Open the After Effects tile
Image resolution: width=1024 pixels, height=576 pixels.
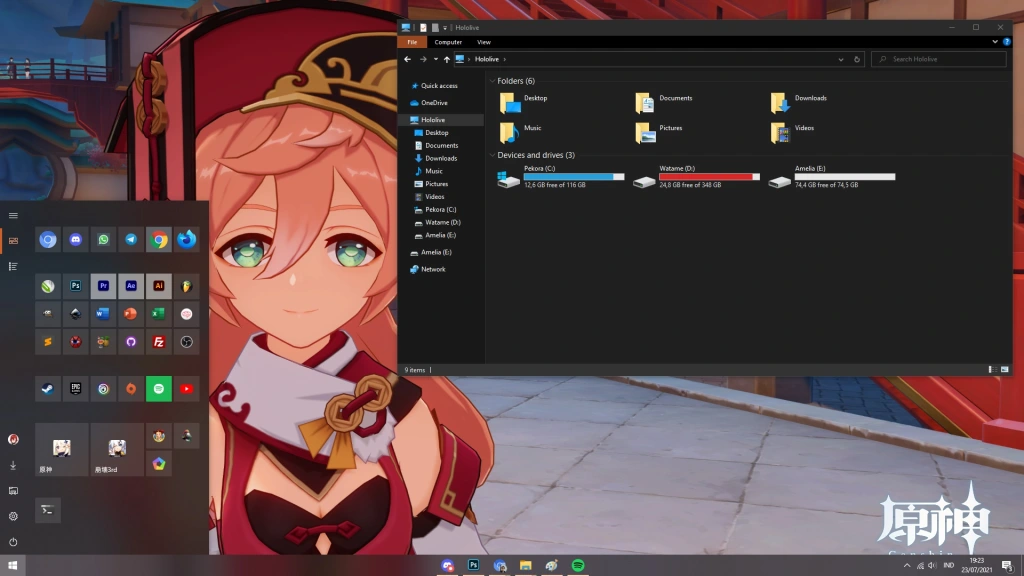[x=131, y=286]
